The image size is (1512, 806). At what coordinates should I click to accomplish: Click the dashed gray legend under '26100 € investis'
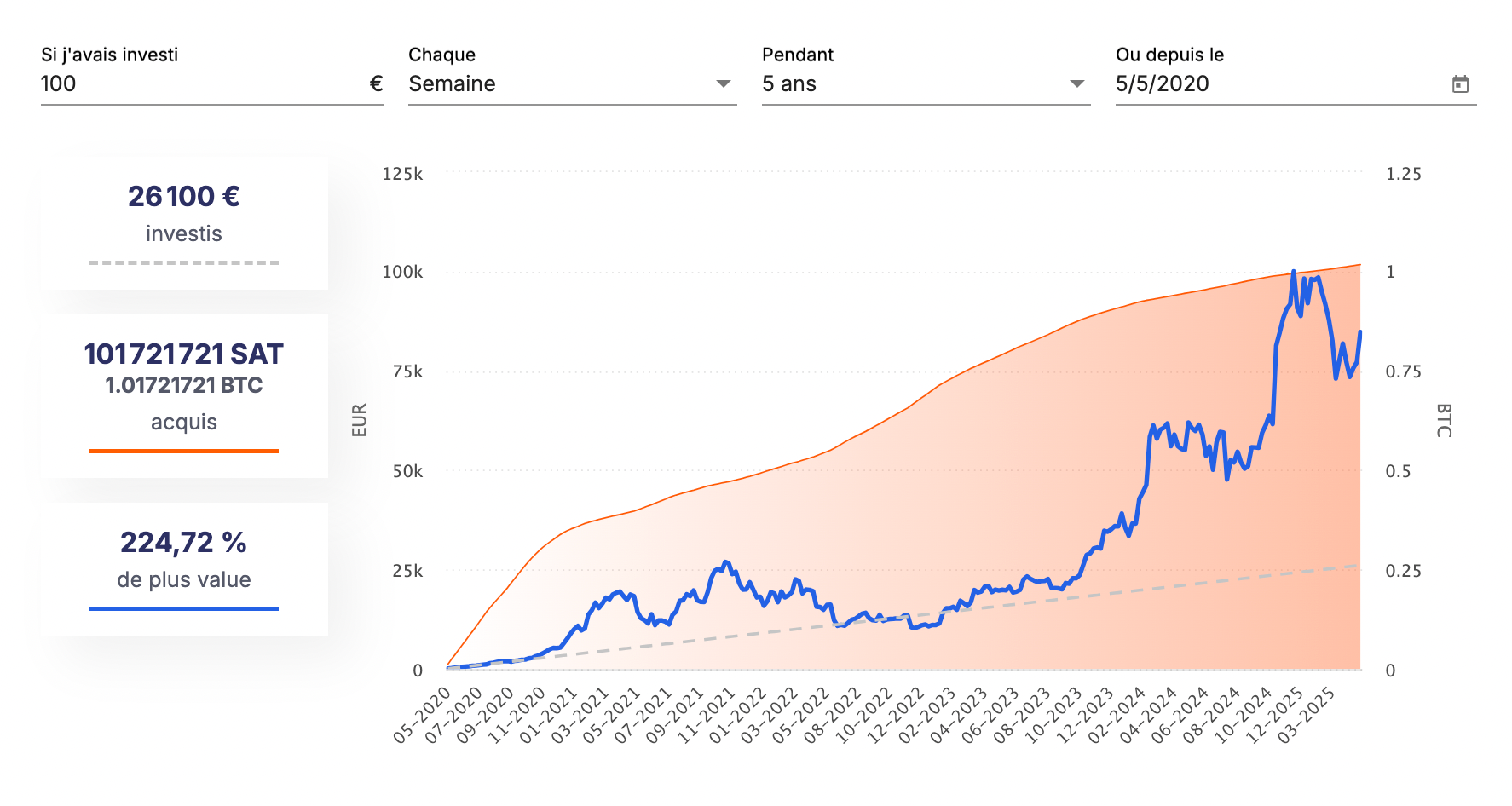click(183, 262)
